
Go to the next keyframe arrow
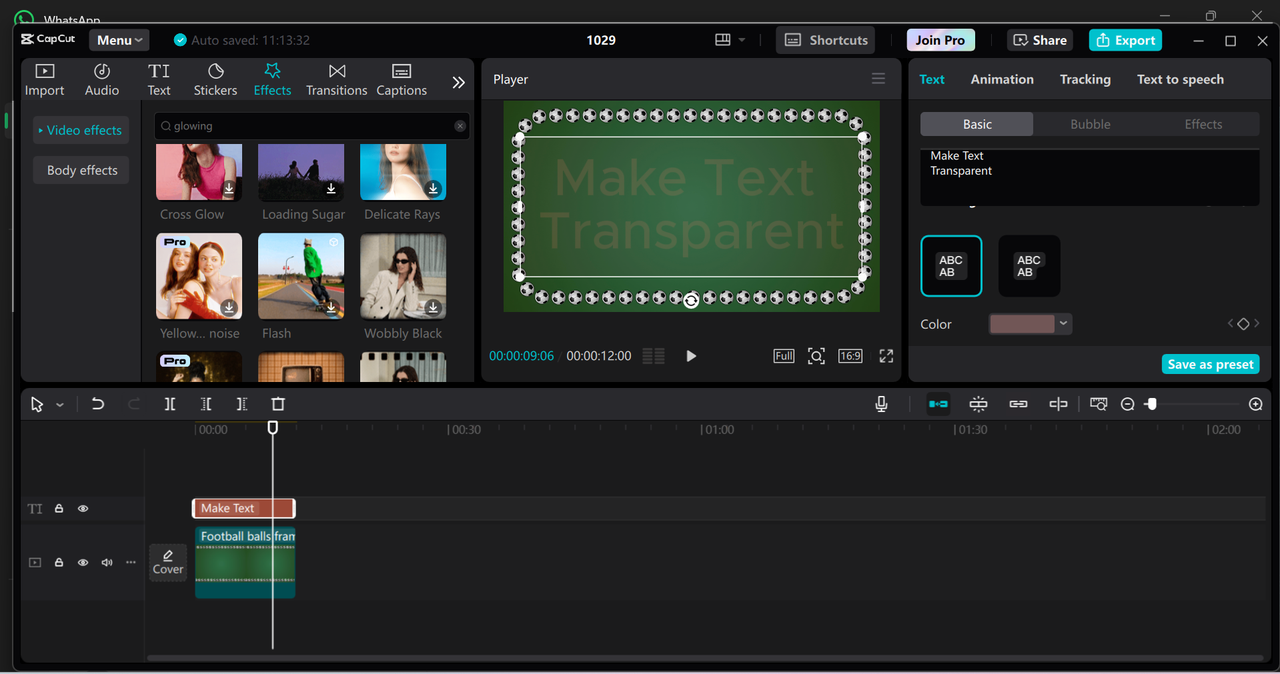tap(1256, 324)
